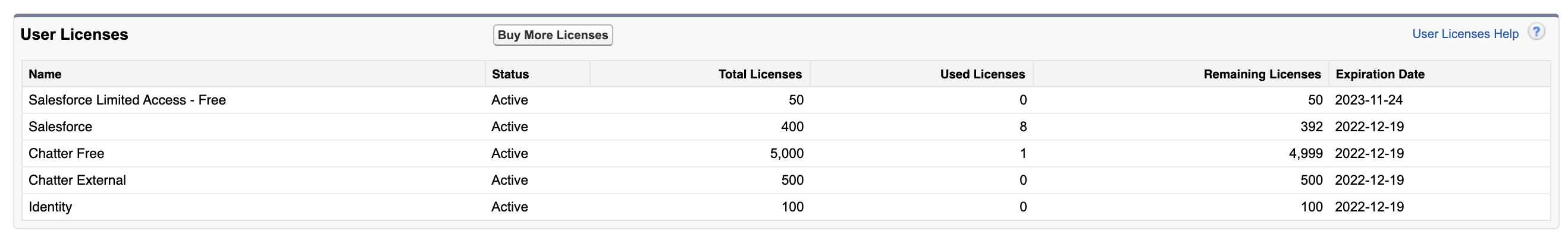The height and width of the screenshot is (234, 1568).
Task: Open the User Licenses Help link
Action: (x=1465, y=34)
